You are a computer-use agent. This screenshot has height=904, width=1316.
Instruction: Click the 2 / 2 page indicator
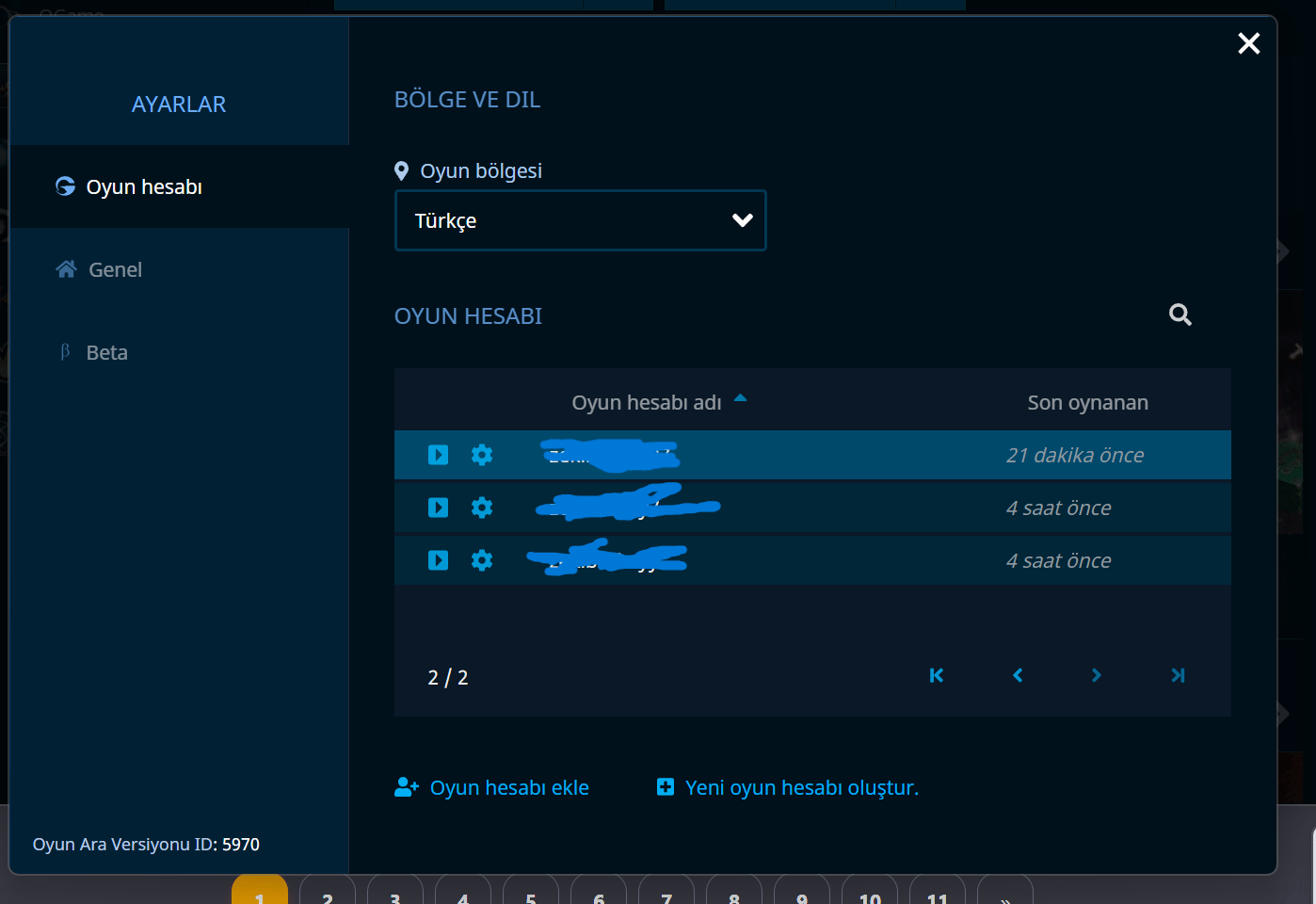pyautogui.click(x=448, y=677)
